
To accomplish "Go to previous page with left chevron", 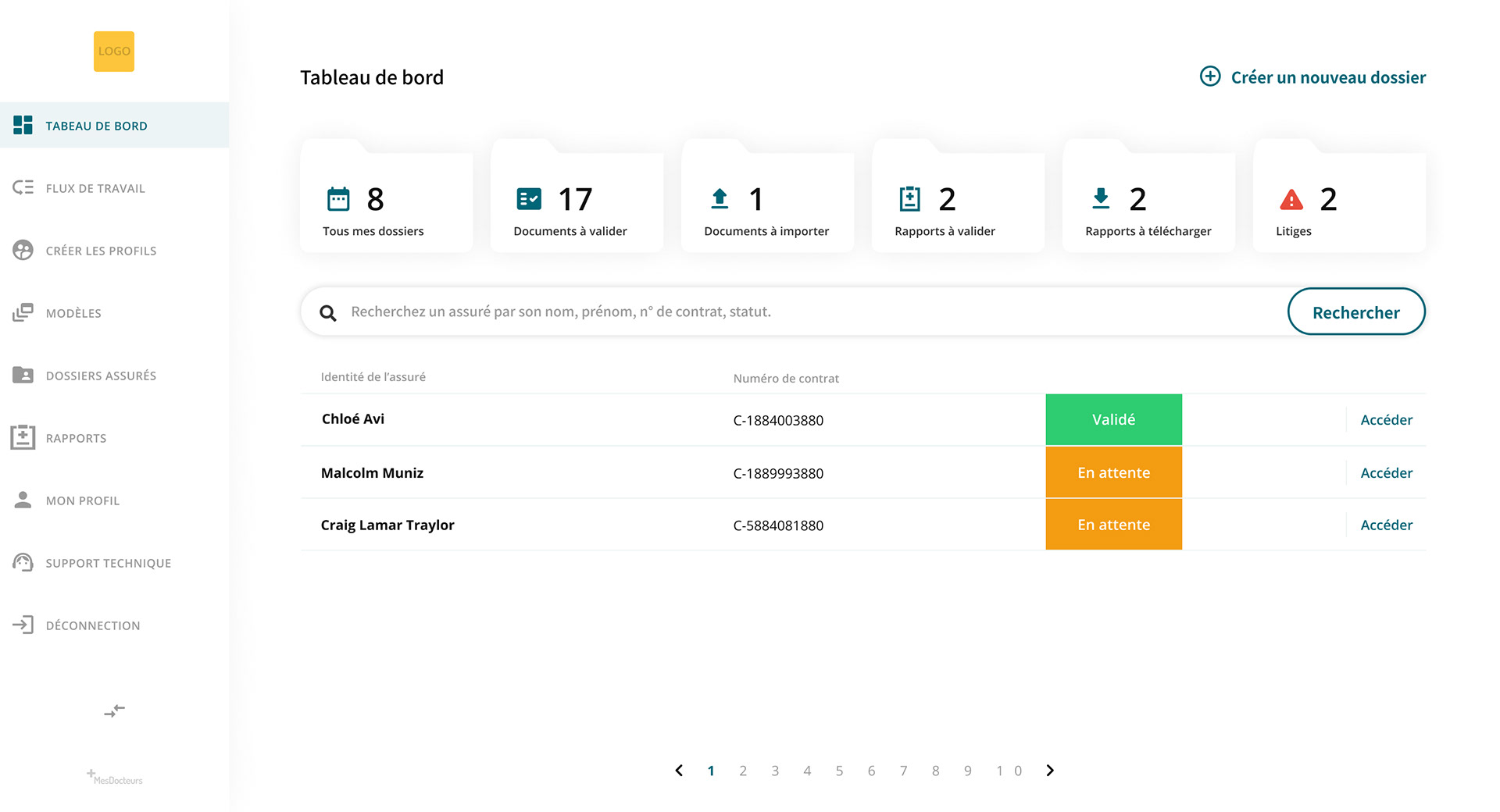I will coord(679,771).
